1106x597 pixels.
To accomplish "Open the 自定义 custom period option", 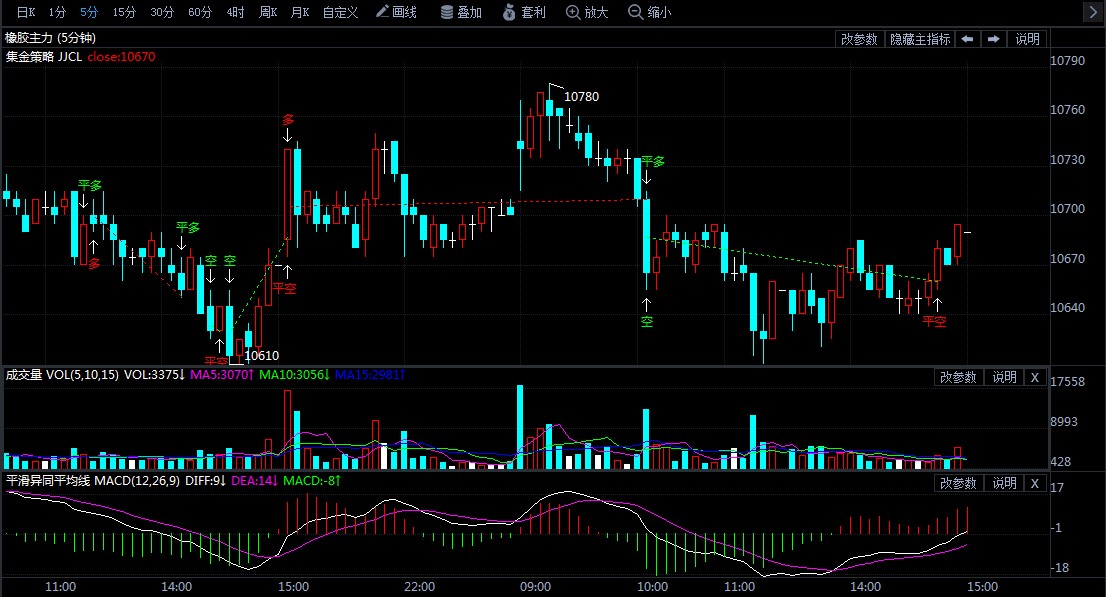I will (340, 12).
